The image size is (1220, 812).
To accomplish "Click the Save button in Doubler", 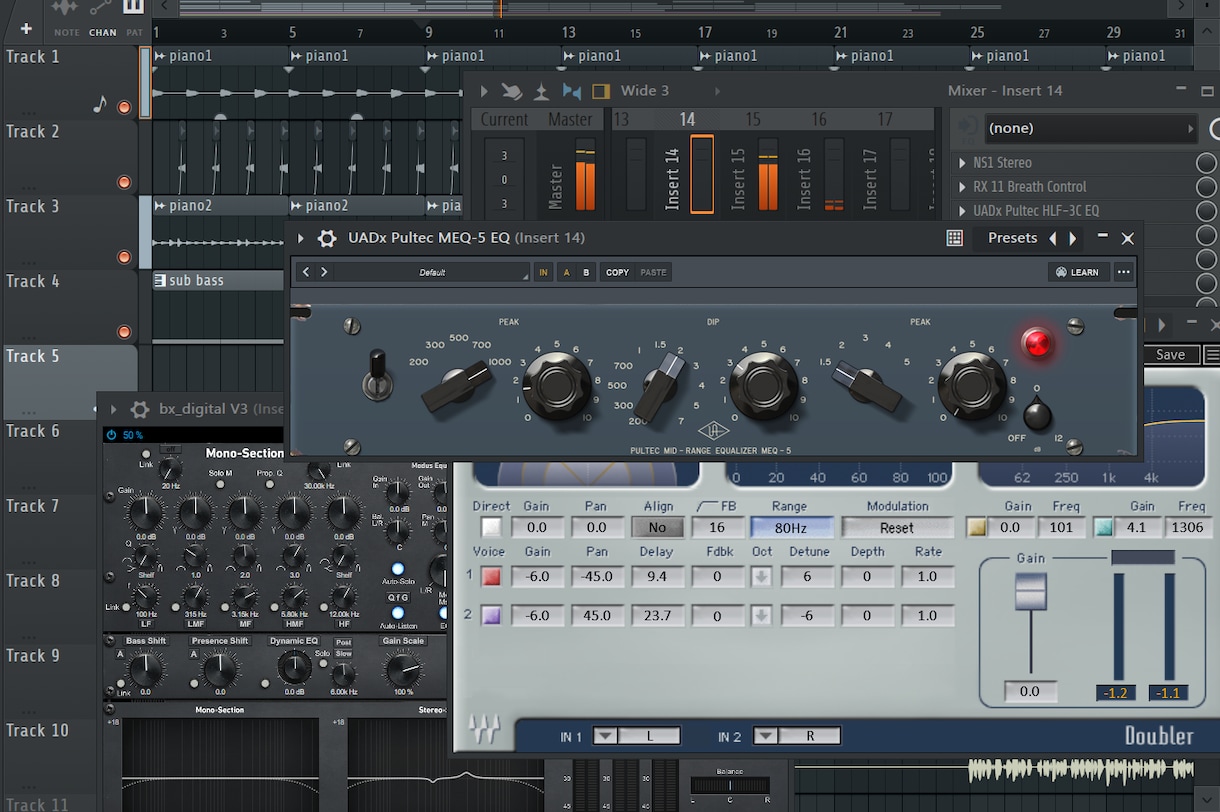I will 1170,355.
